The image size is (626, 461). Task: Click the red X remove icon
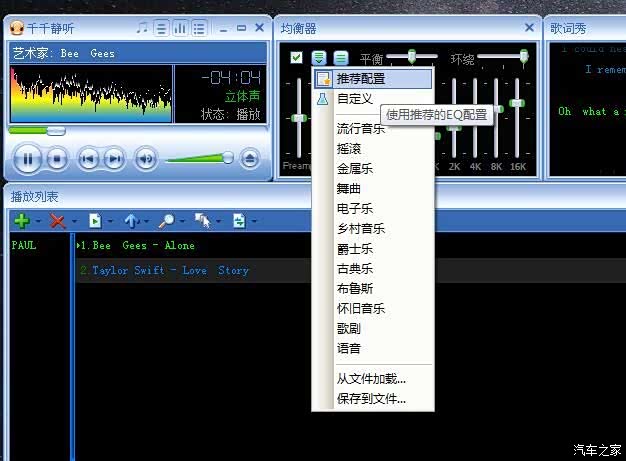point(57,220)
